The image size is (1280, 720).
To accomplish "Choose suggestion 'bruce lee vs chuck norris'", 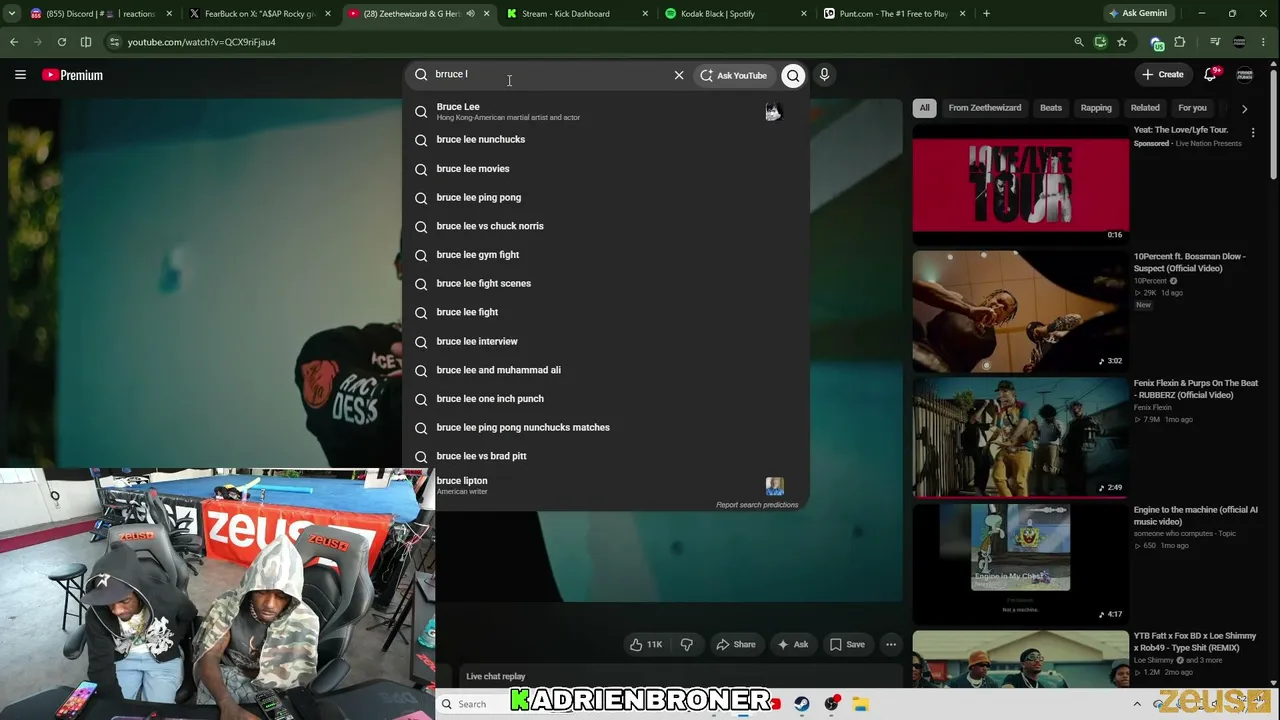I will coord(606,226).
